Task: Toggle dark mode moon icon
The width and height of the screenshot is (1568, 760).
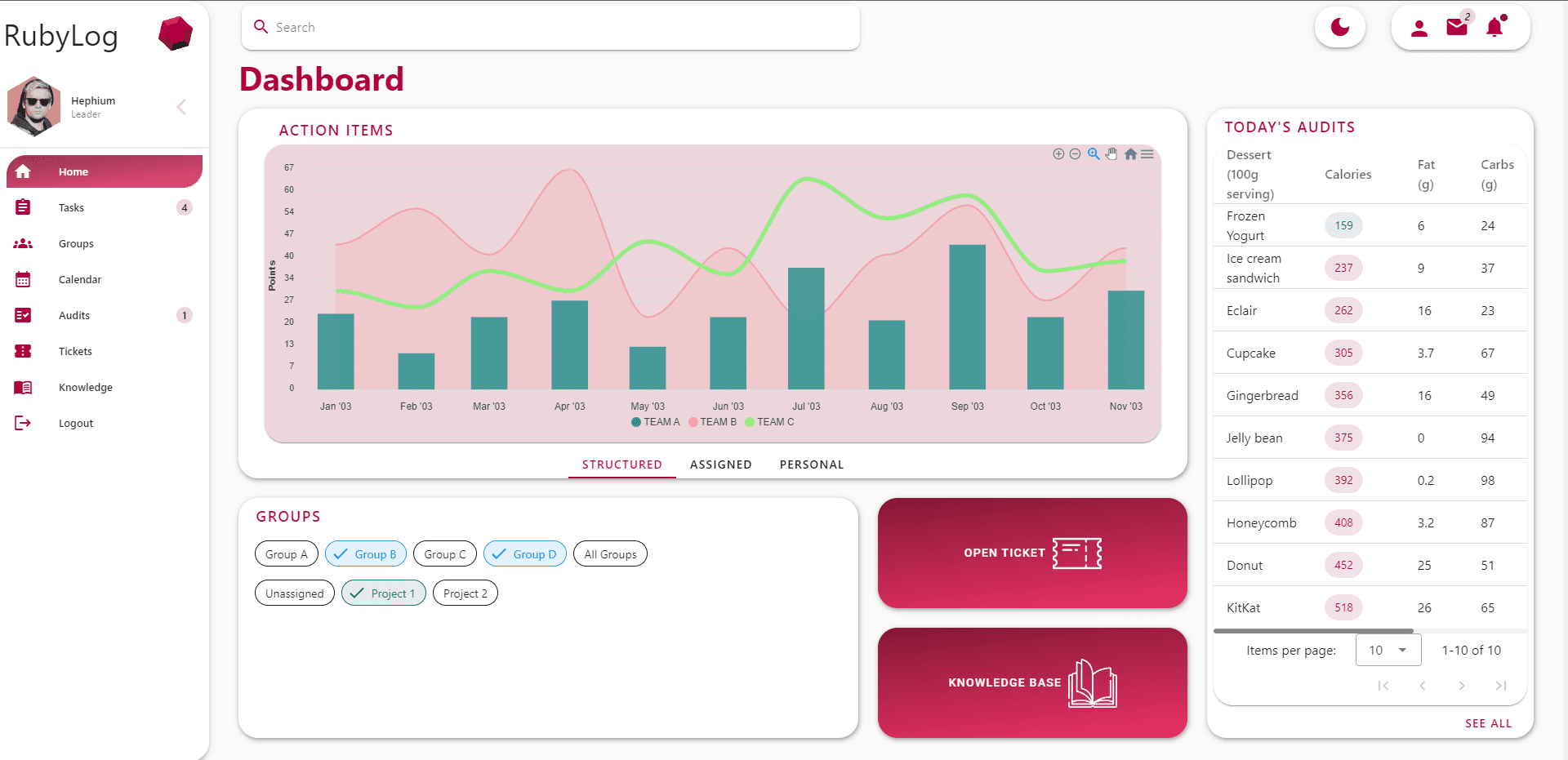Action: pyautogui.click(x=1340, y=28)
